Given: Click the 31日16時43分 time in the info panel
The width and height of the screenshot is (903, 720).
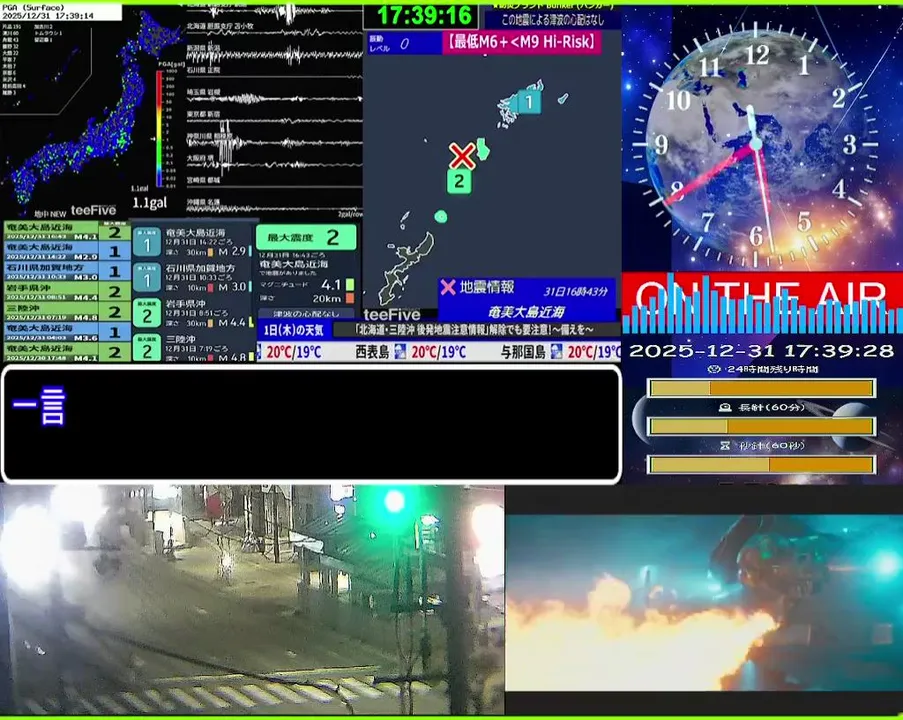Looking at the screenshot, I should [x=576, y=291].
